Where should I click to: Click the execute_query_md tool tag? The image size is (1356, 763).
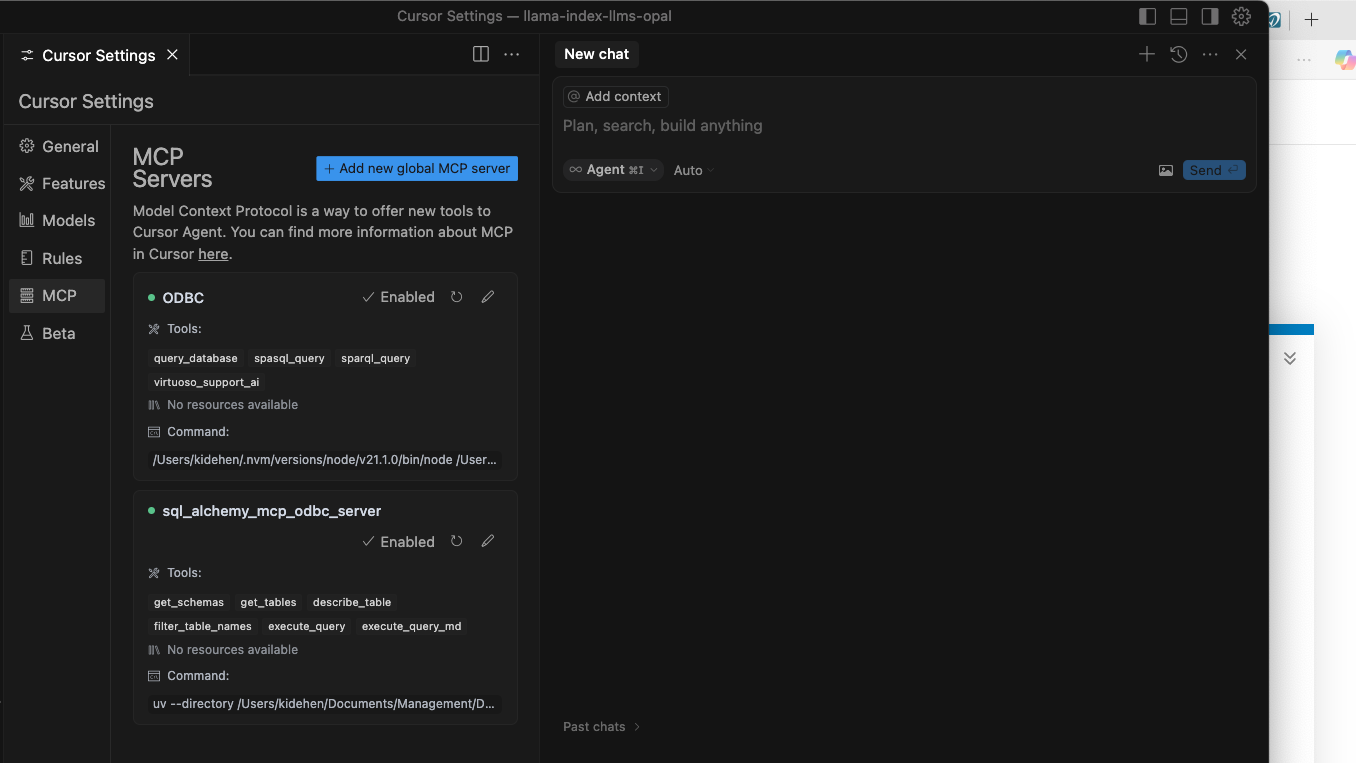[x=411, y=626]
